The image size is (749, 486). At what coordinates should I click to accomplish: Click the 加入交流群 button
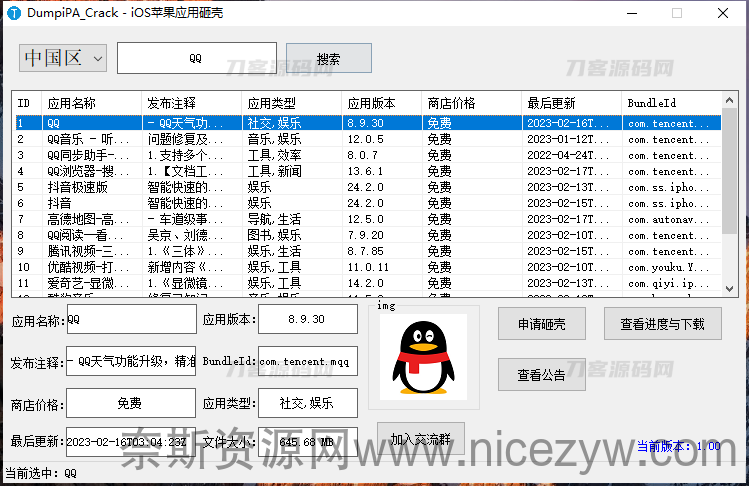(x=421, y=438)
